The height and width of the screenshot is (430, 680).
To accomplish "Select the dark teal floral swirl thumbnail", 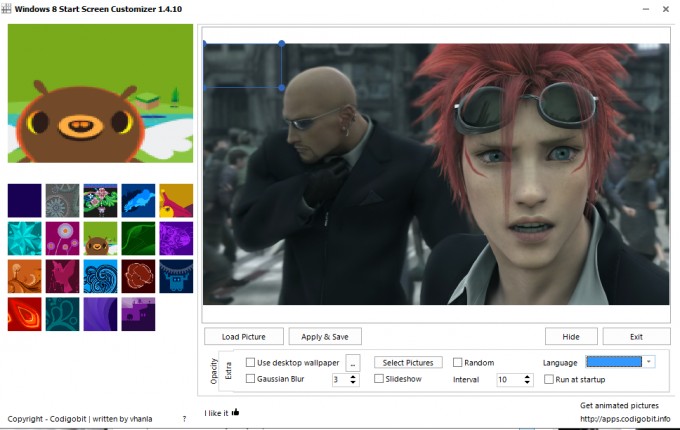I will tap(62, 314).
